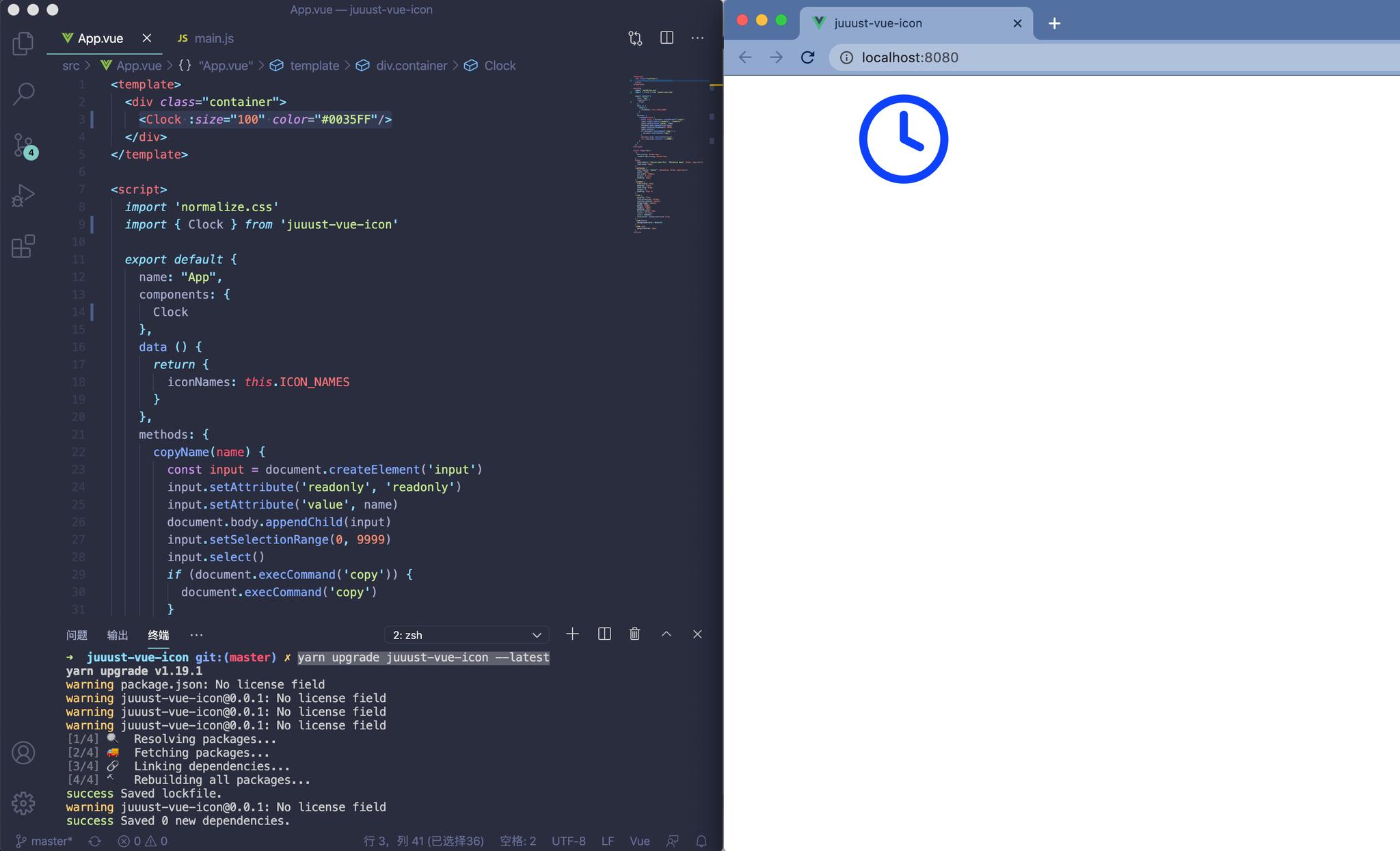Reload the localhost:8080 page in Chrome
The image size is (1400, 851).
pos(808,57)
